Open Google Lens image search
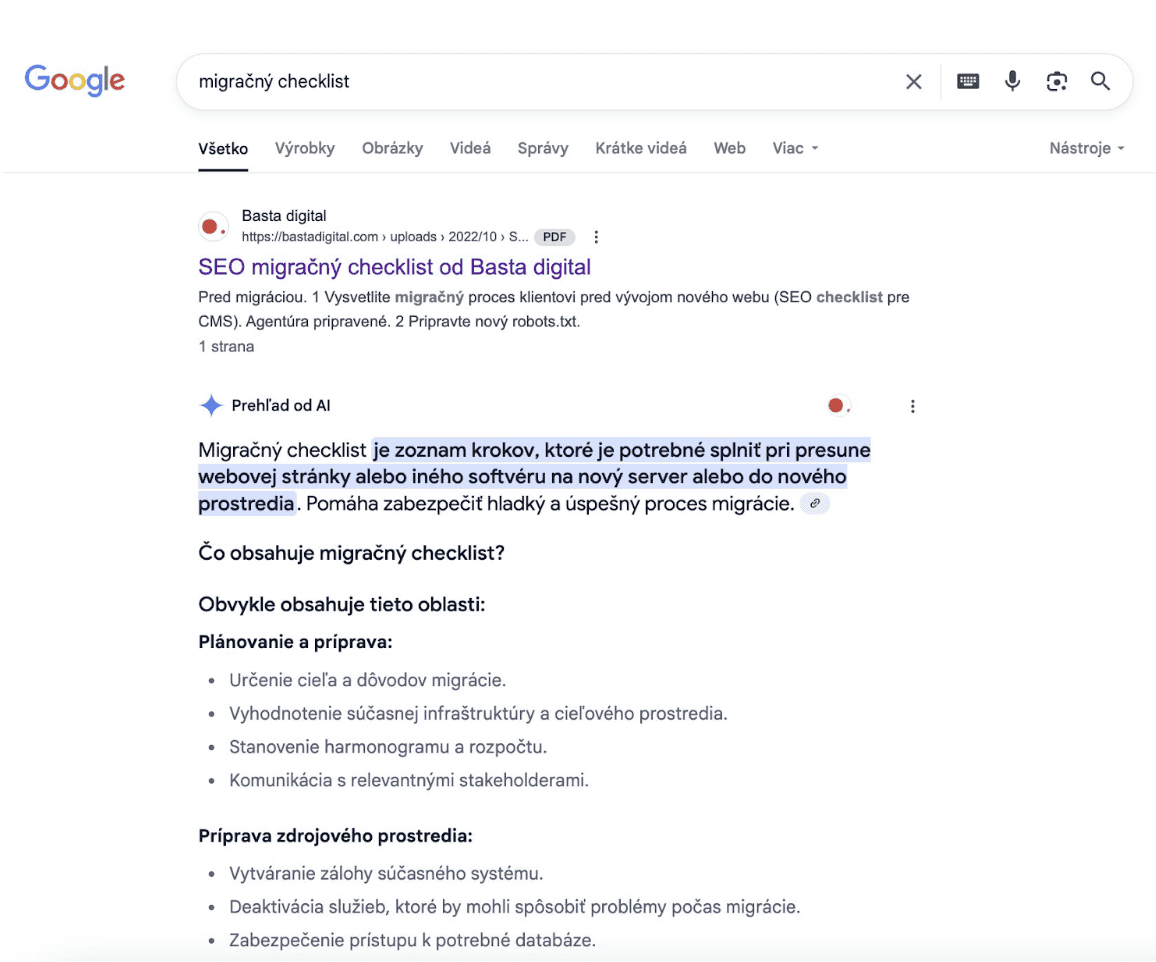1156x962 pixels. click(x=1056, y=82)
